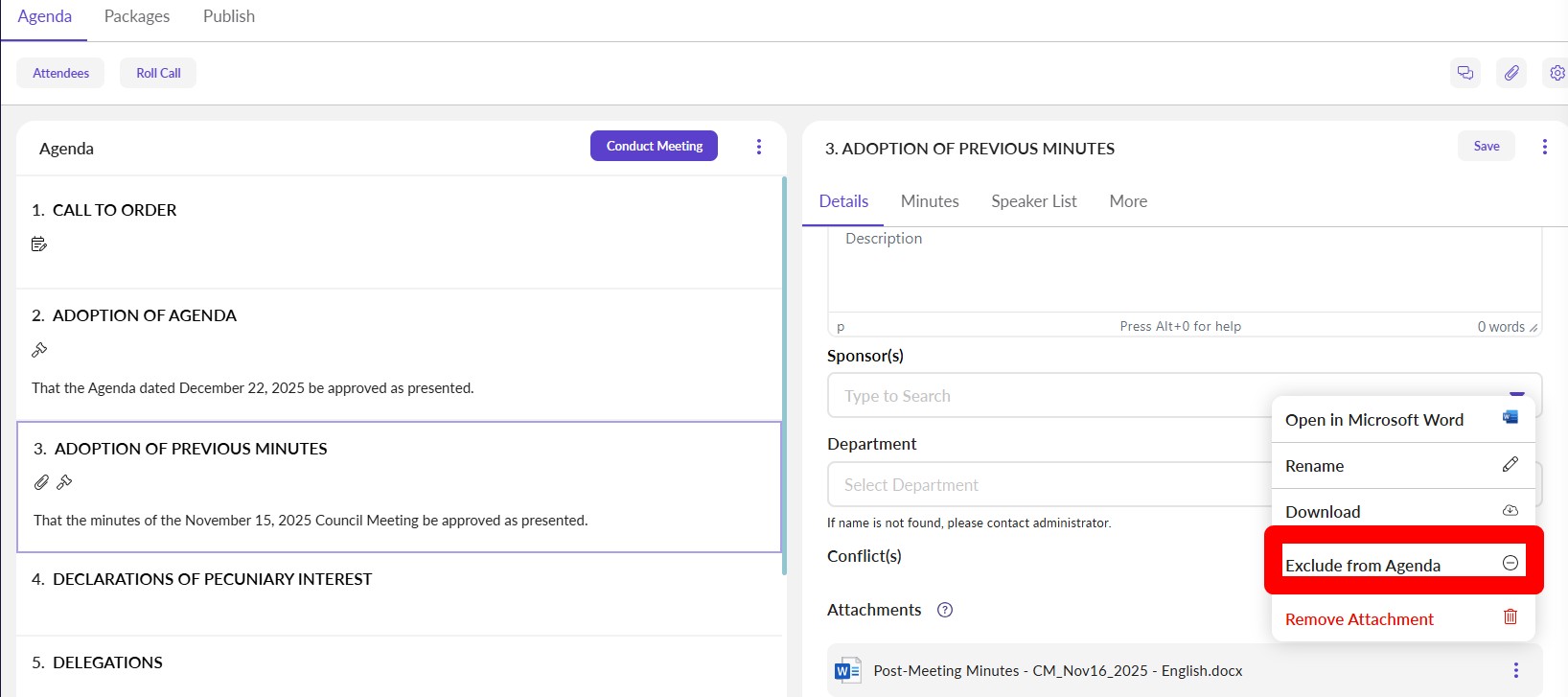
Task: Click the Word document icon for Post-Meeting Minutes
Action: [847, 671]
